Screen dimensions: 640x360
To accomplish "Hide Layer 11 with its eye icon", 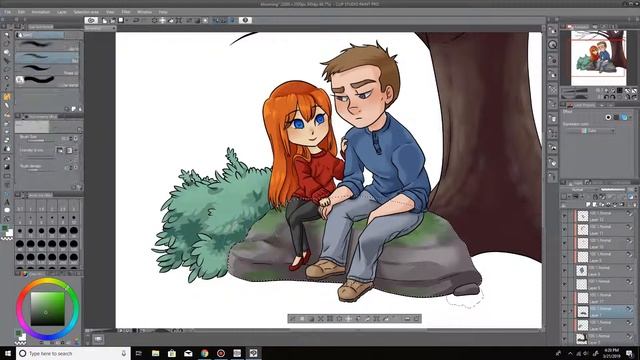I will [x=565, y=229].
